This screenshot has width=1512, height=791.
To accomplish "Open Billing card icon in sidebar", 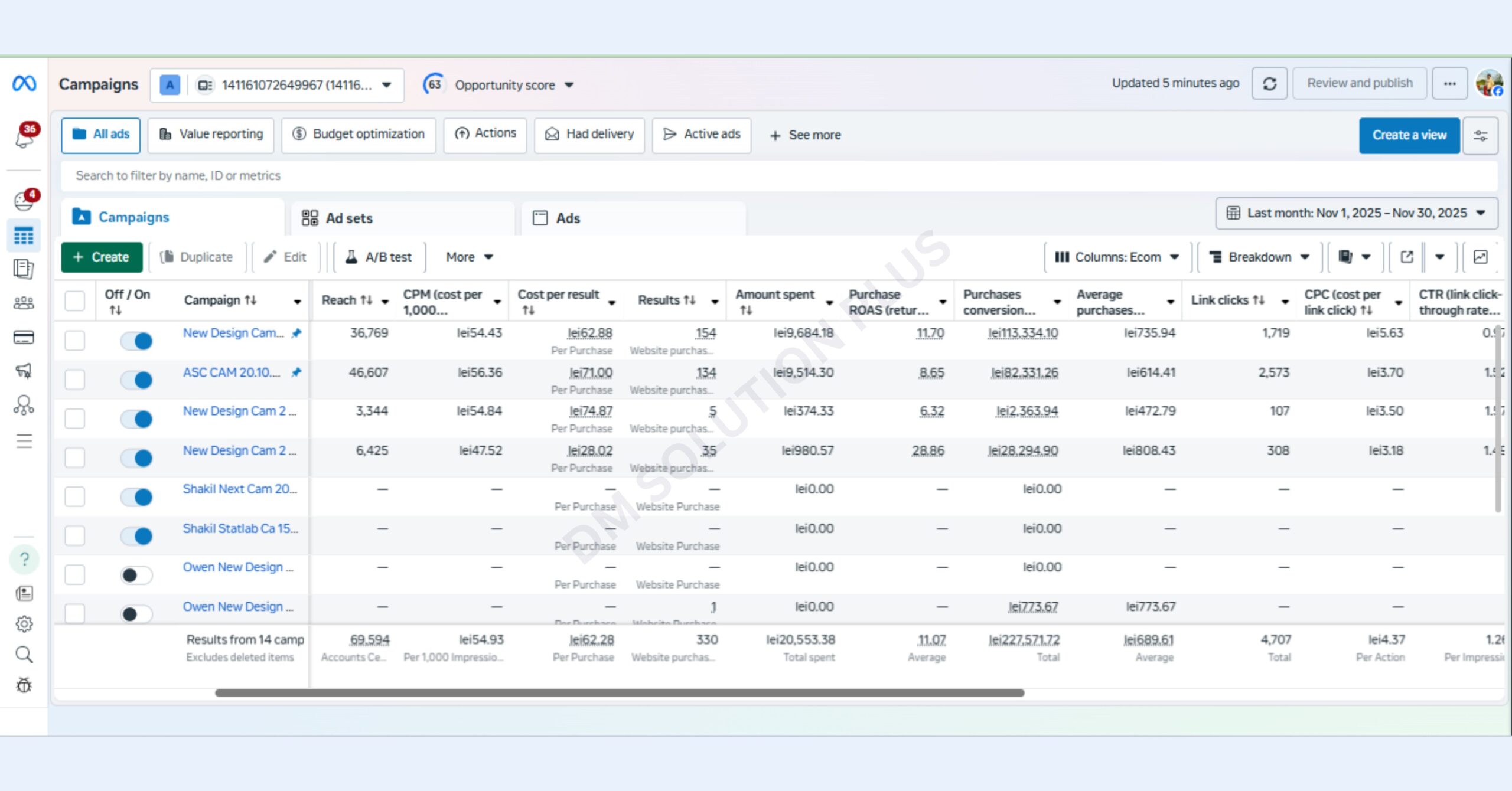I will 24,337.
